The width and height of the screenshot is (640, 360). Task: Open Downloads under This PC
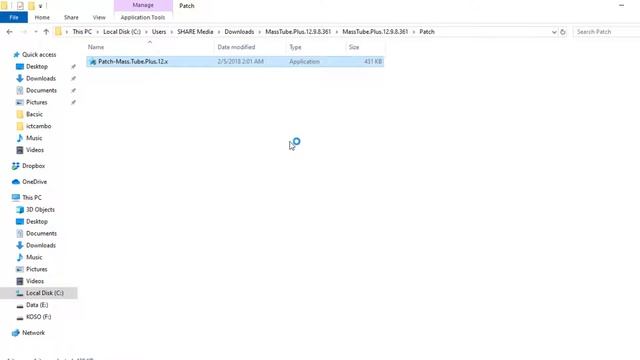coord(41,245)
